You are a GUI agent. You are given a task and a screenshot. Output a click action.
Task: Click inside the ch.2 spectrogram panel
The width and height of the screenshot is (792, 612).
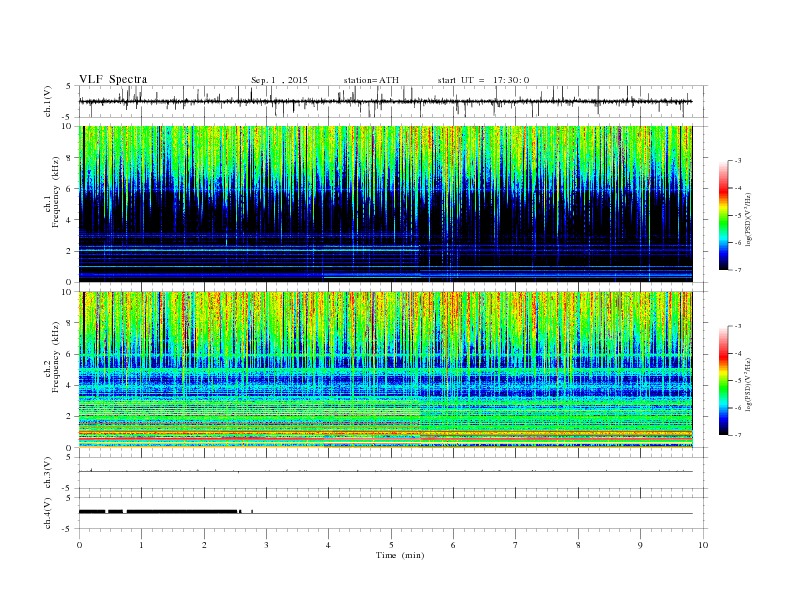[x=385, y=369]
